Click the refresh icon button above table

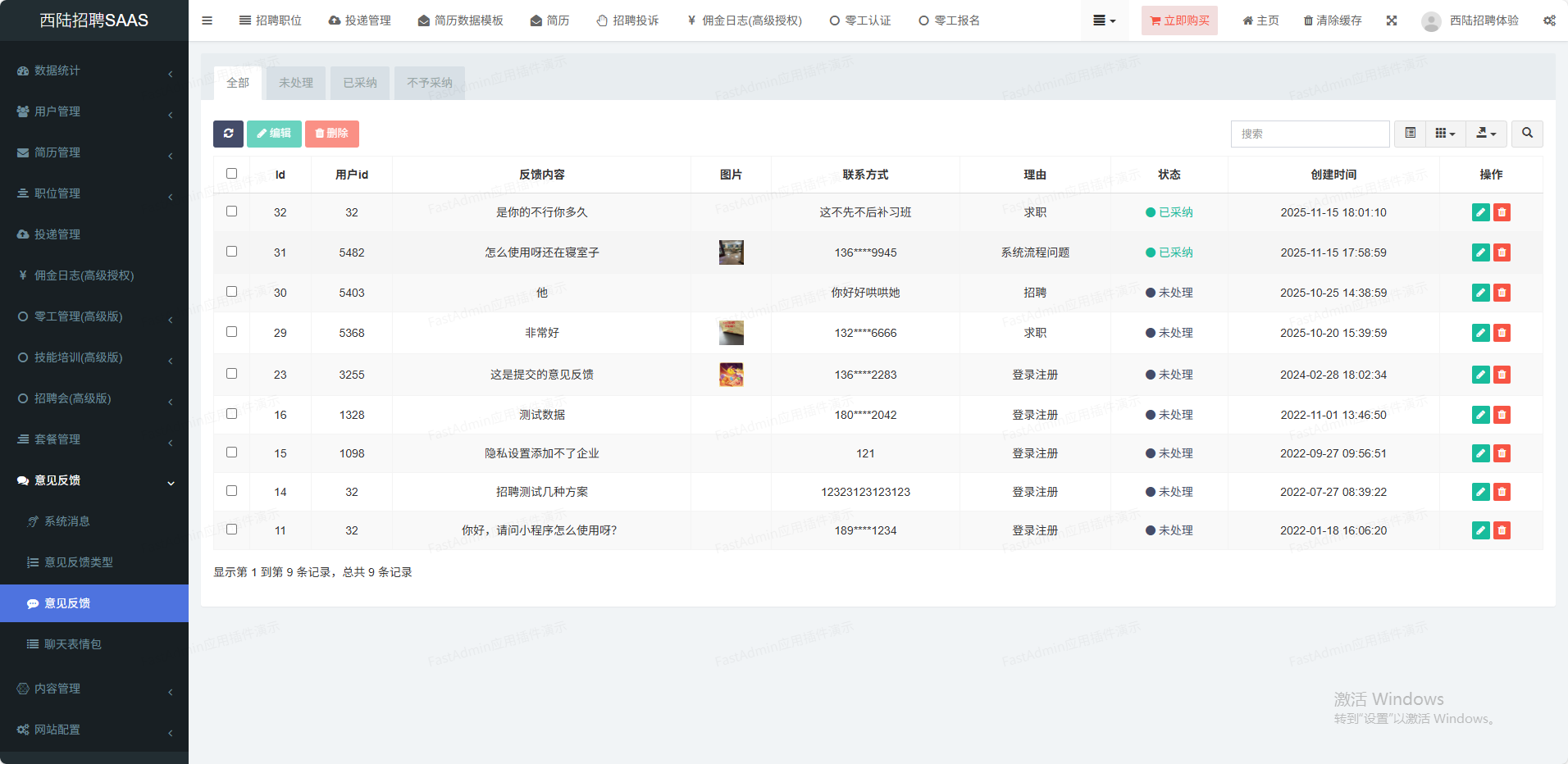pos(228,134)
